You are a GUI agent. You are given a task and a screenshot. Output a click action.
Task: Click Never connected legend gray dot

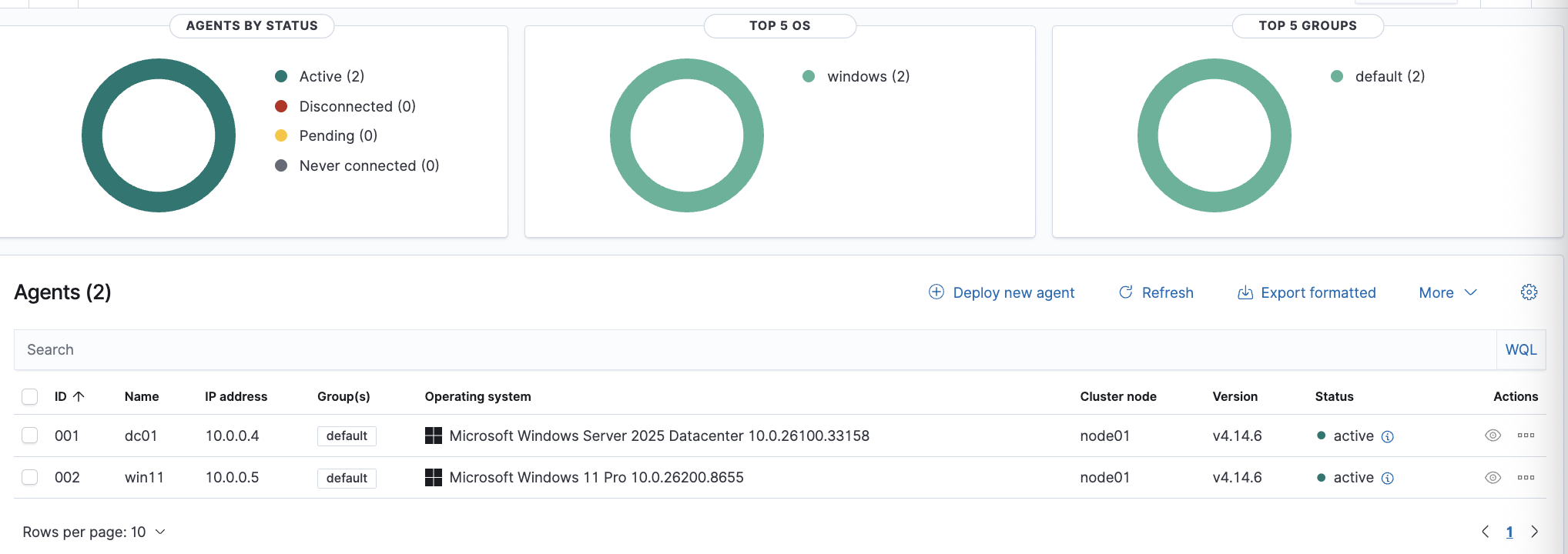(x=281, y=165)
